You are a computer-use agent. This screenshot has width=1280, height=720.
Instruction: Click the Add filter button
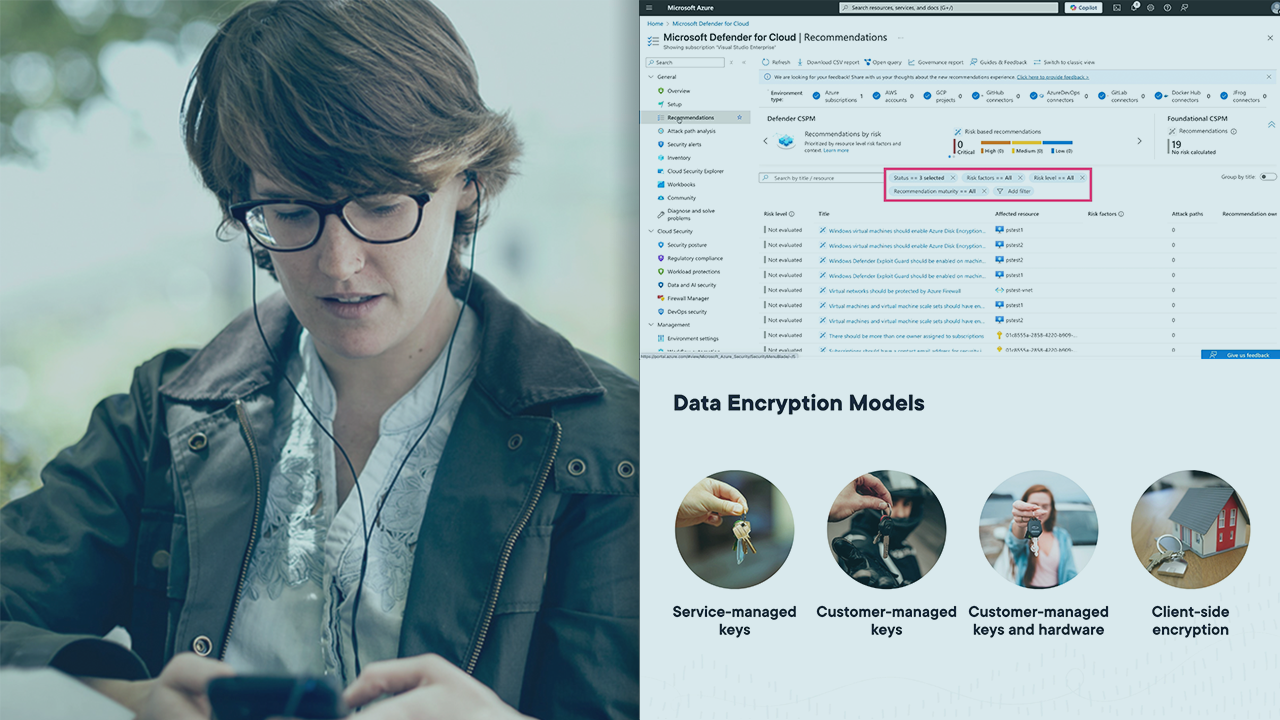tap(1013, 191)
